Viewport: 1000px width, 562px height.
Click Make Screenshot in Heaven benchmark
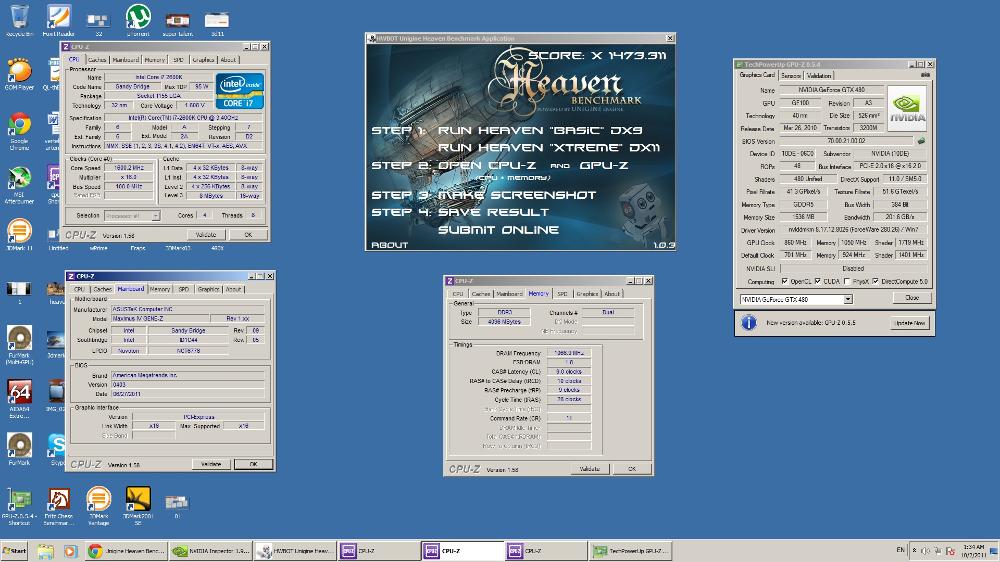click(517, 195)
